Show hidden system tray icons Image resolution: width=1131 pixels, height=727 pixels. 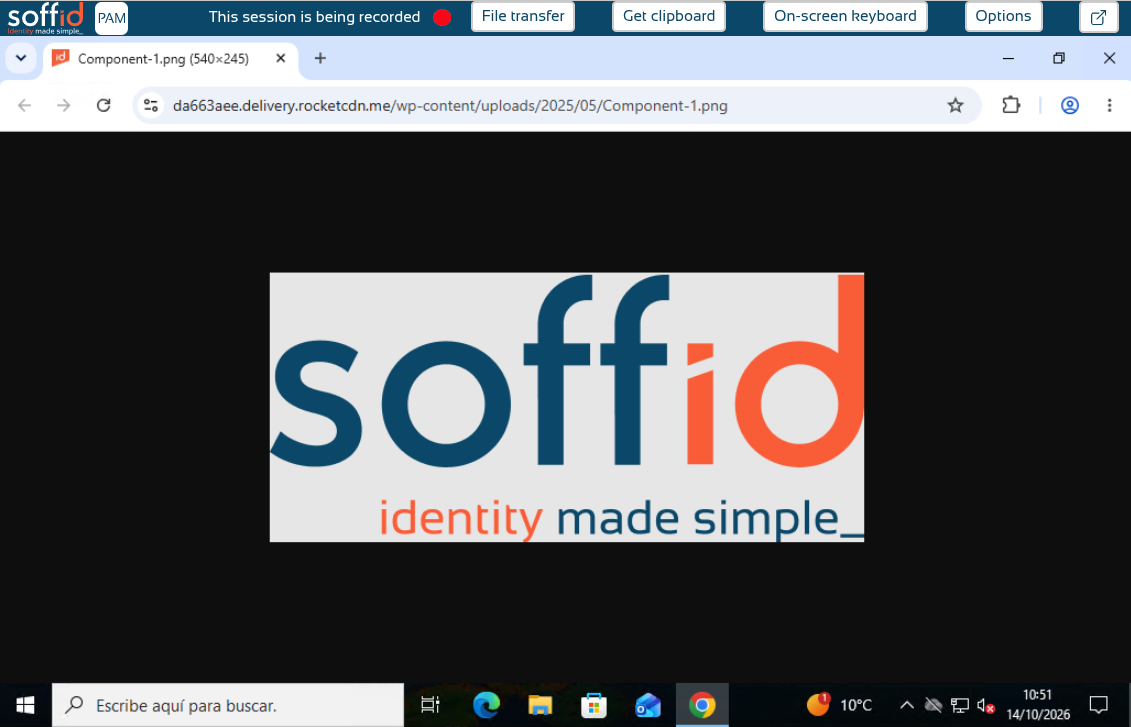[x=907, y=705]
